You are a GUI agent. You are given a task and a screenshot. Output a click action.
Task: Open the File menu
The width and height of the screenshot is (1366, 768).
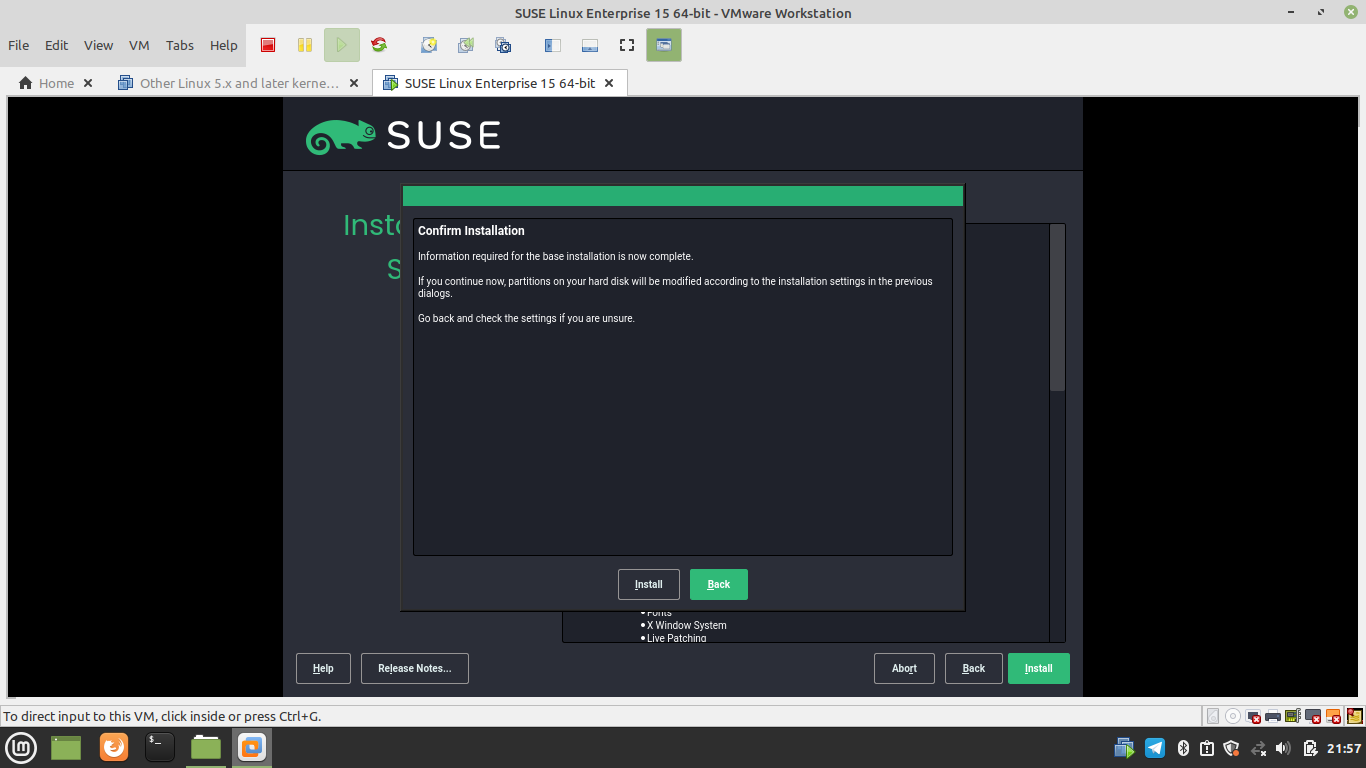18,45
